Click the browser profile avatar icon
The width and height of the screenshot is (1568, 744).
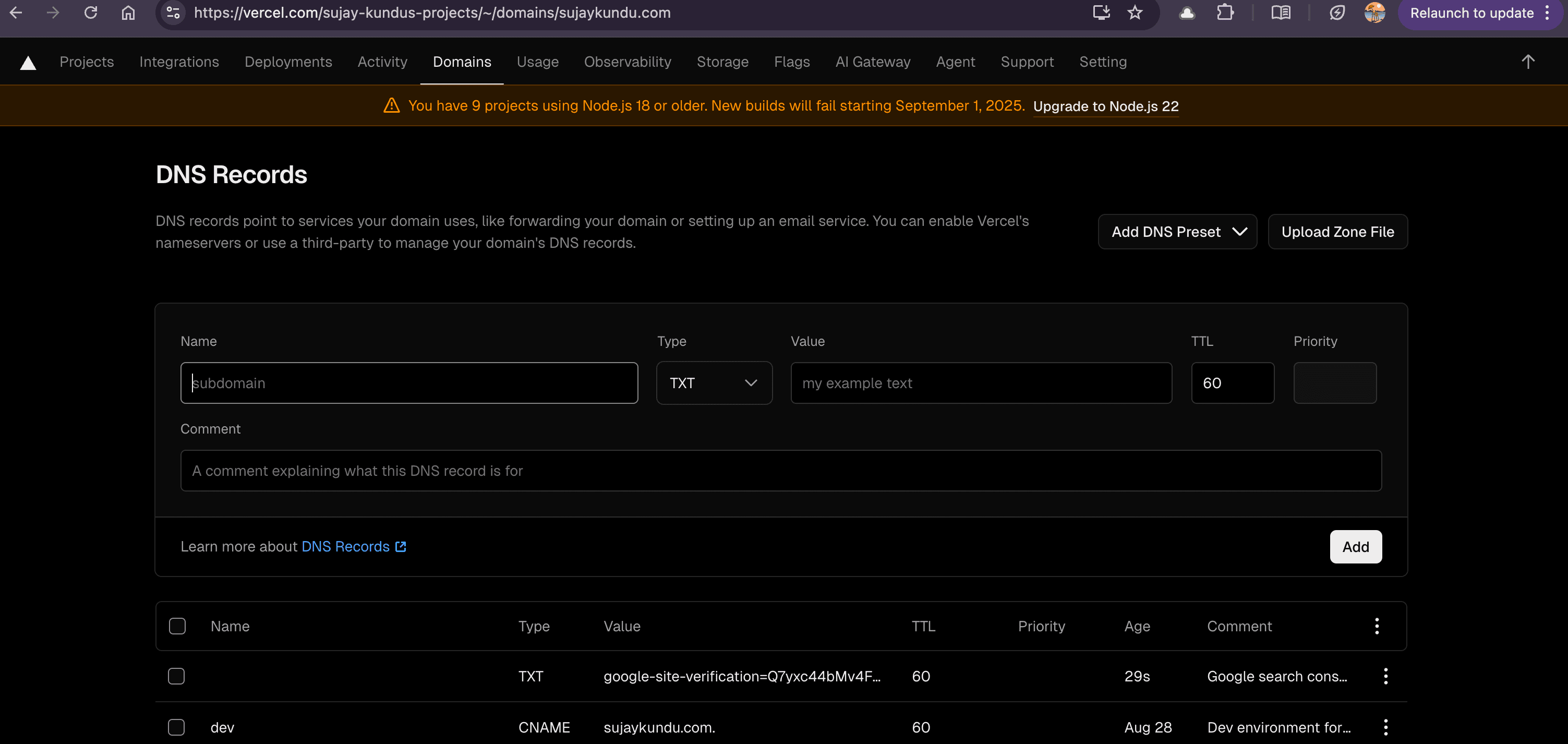(1374, 13)
